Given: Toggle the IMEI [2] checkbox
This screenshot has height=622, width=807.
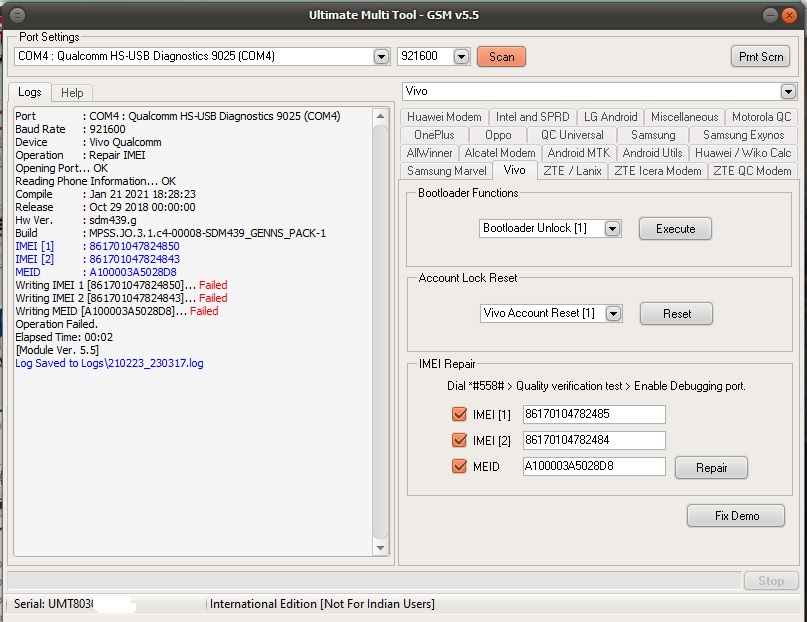Looking at the screenshot, I should point(459,440).
